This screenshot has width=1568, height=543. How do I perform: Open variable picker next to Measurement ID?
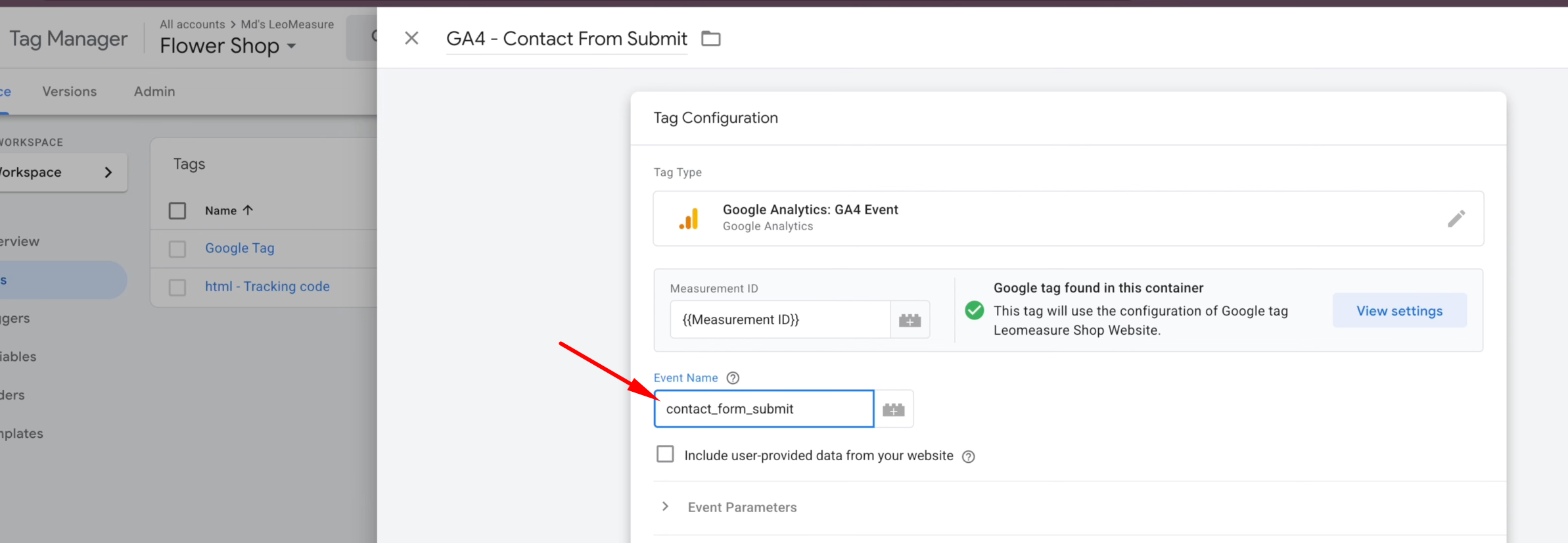[910, 320]
